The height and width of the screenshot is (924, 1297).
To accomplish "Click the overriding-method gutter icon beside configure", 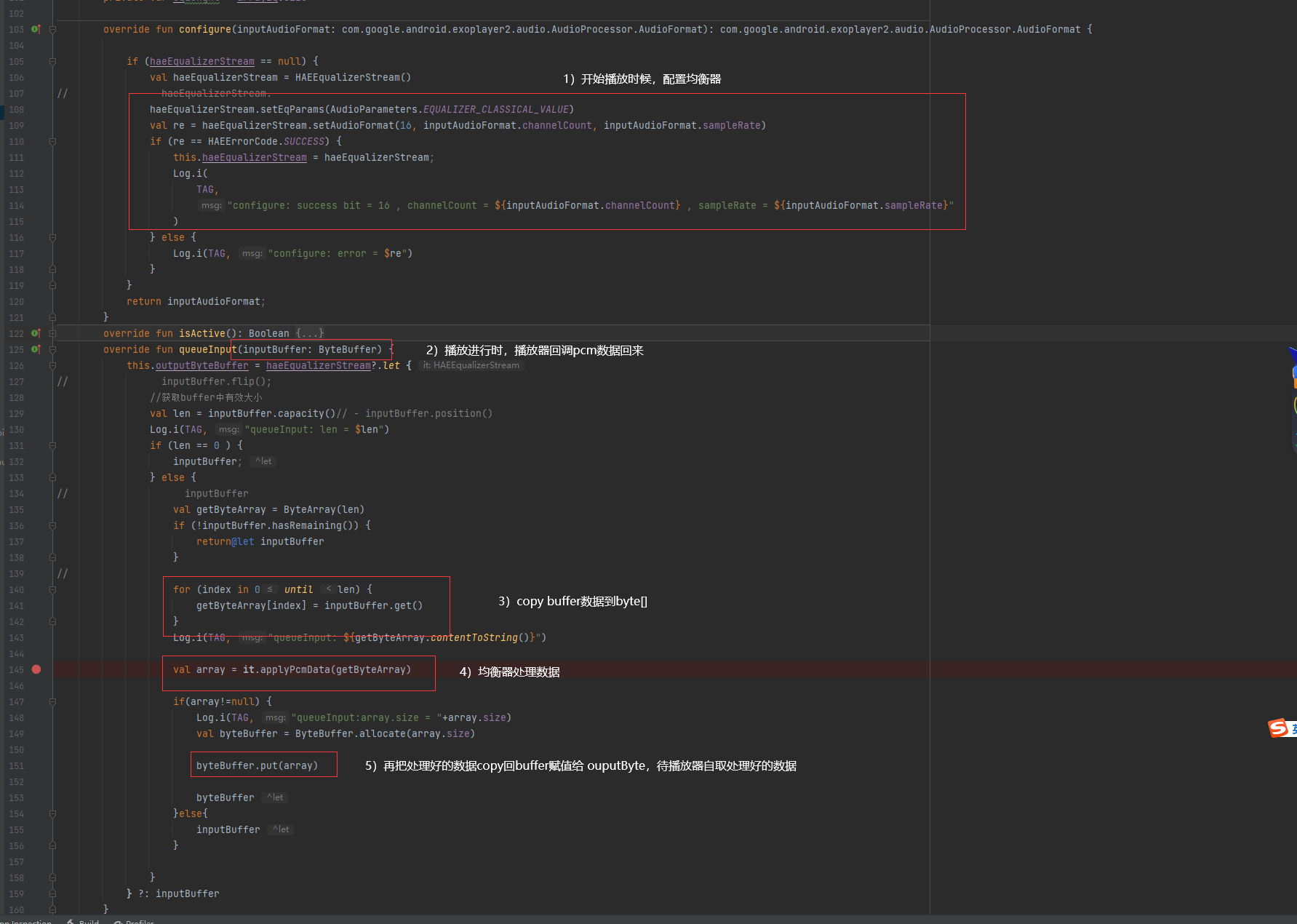I will click(35, 29).
